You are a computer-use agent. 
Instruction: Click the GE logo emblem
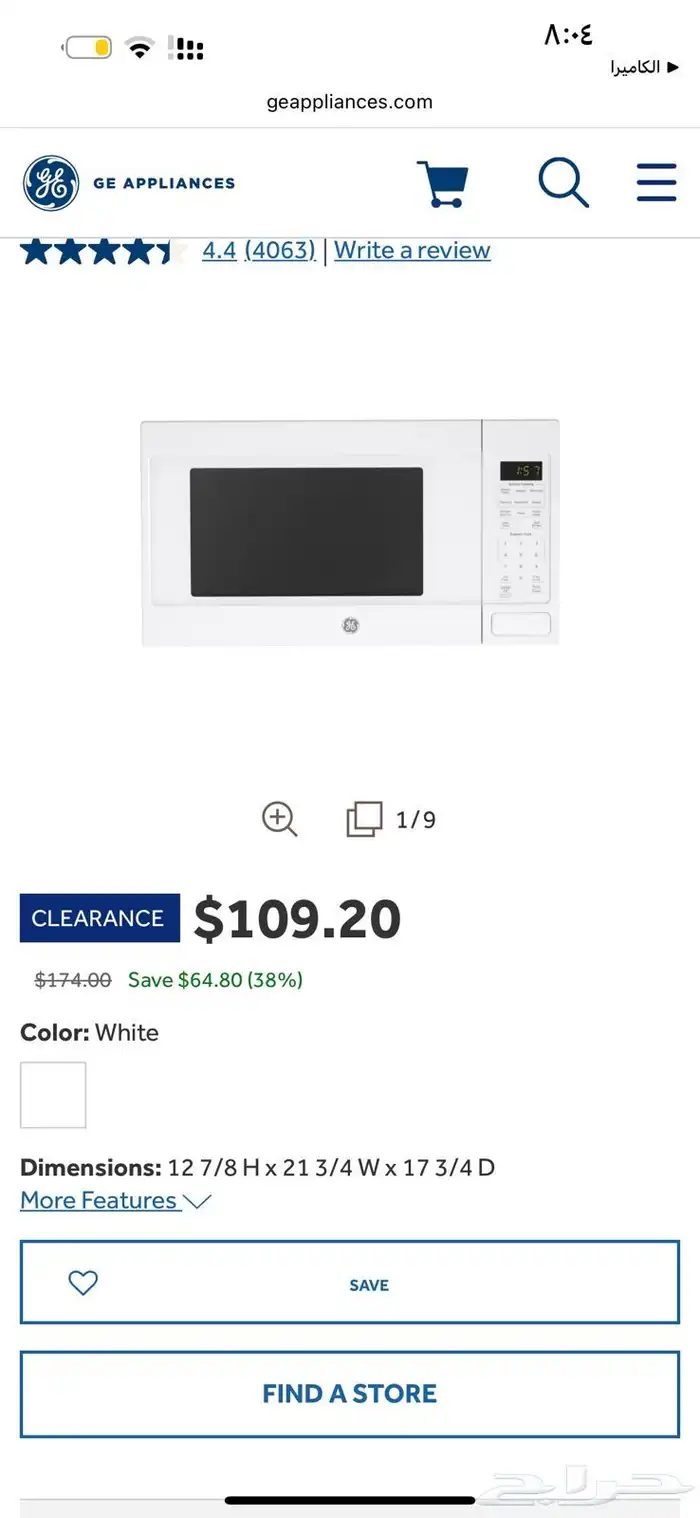point(51,183)
